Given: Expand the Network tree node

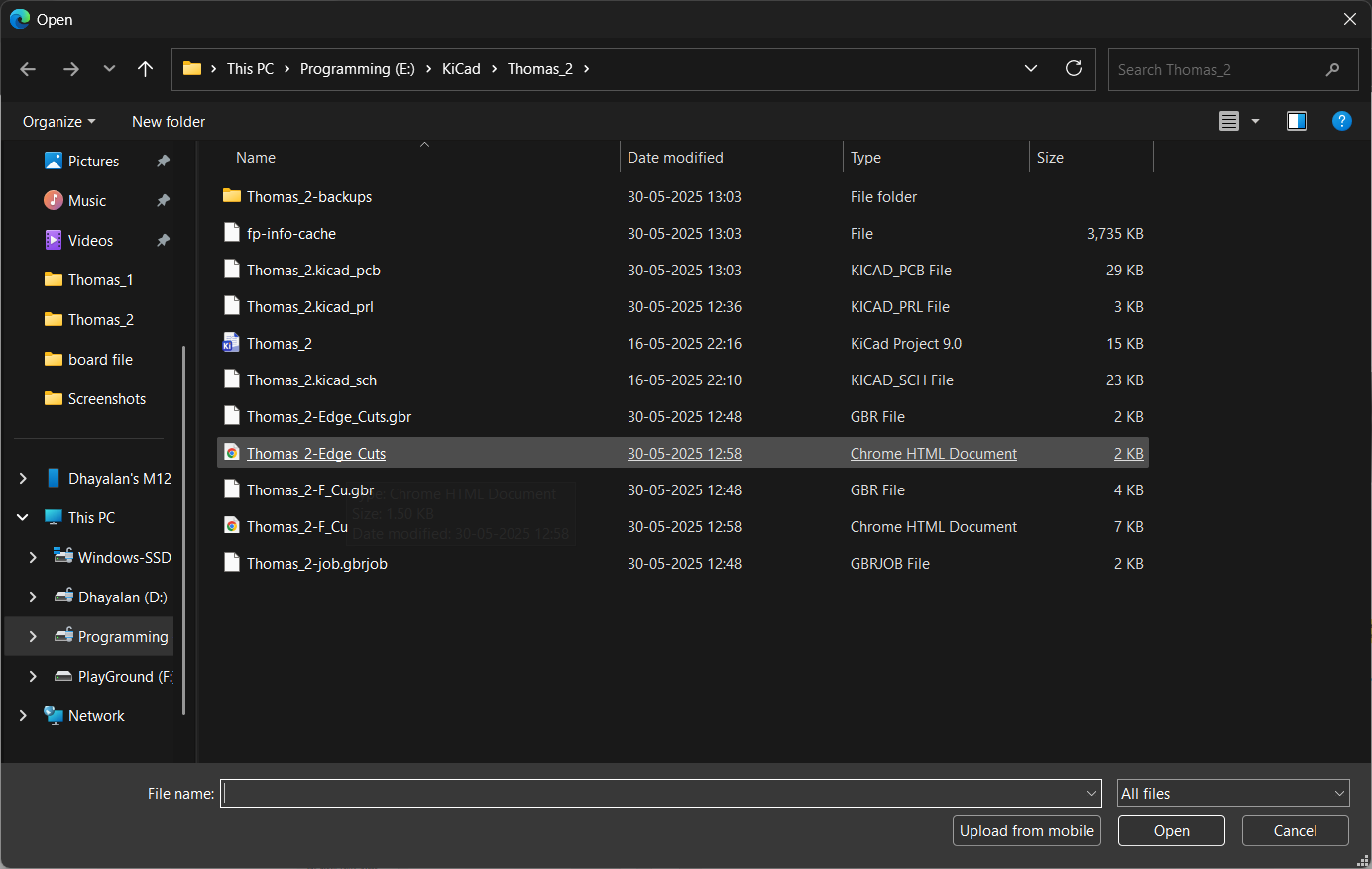Looking at the screenshot, I should [23, 715].
